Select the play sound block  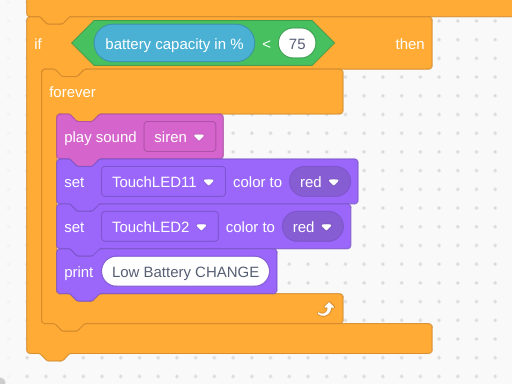pyautogui.click(x=100, y=137)
